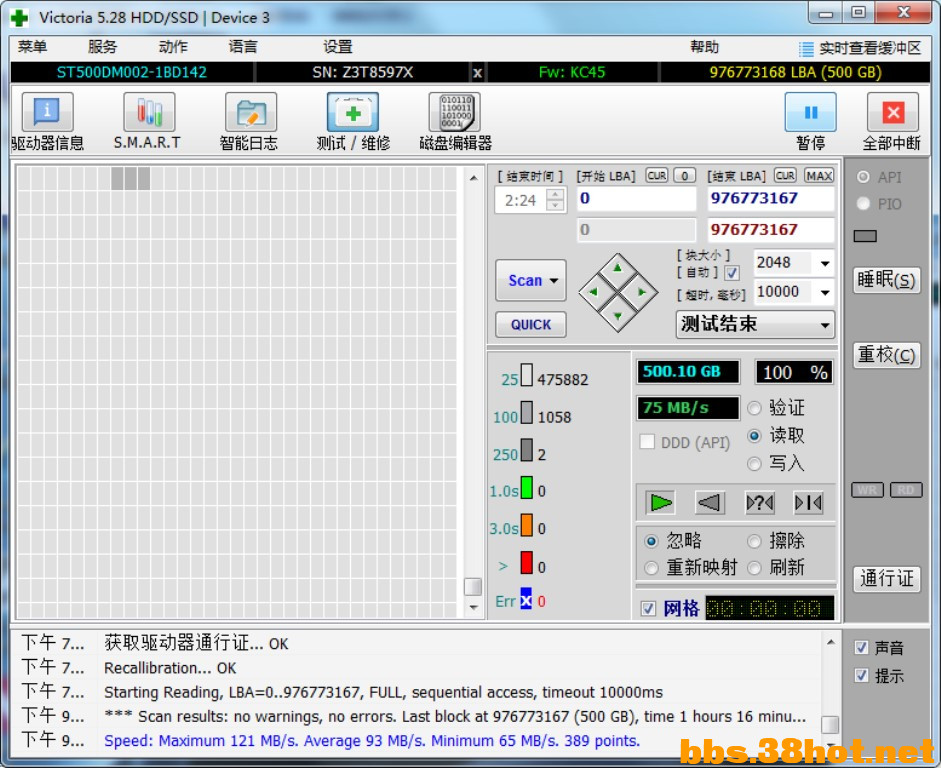Click the blue Err block marker
Screen dimensions: 941x768
526,599
